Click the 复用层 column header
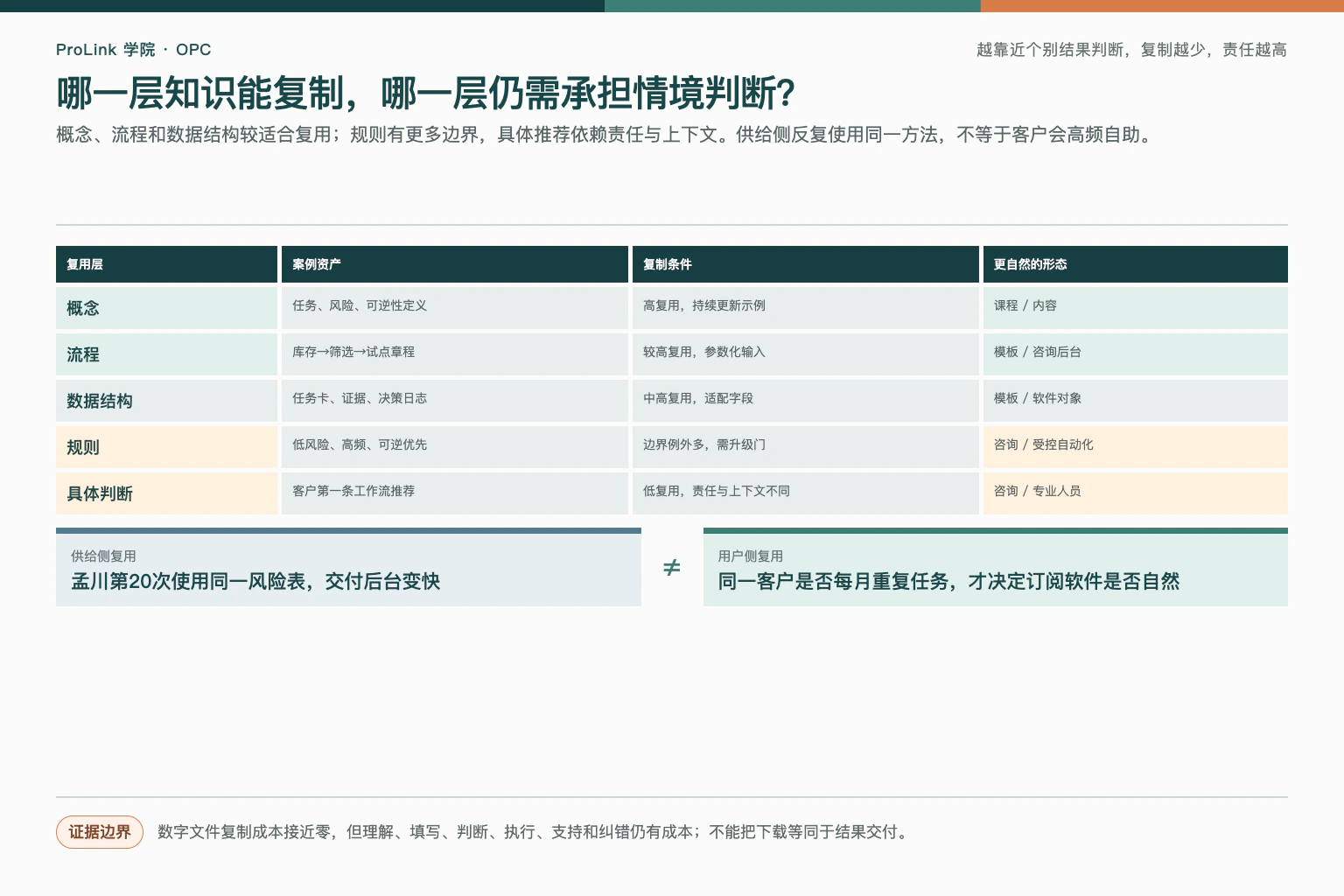 click(x=166, y=264)
